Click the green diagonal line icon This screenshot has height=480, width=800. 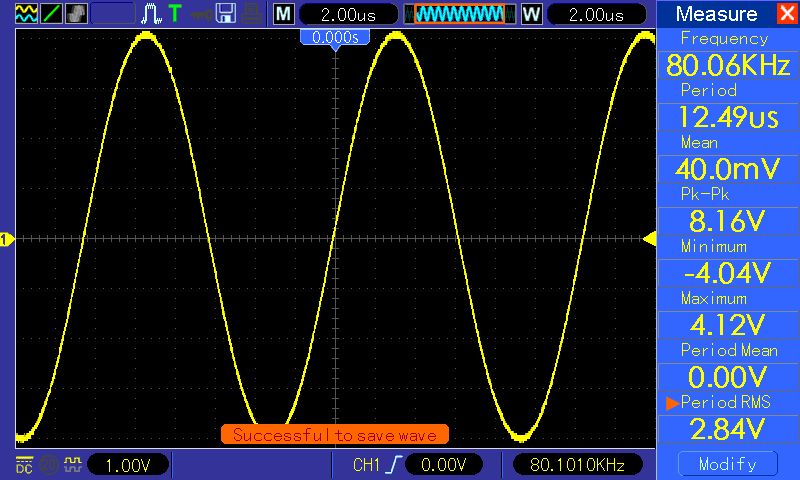[x=51, y=14]
